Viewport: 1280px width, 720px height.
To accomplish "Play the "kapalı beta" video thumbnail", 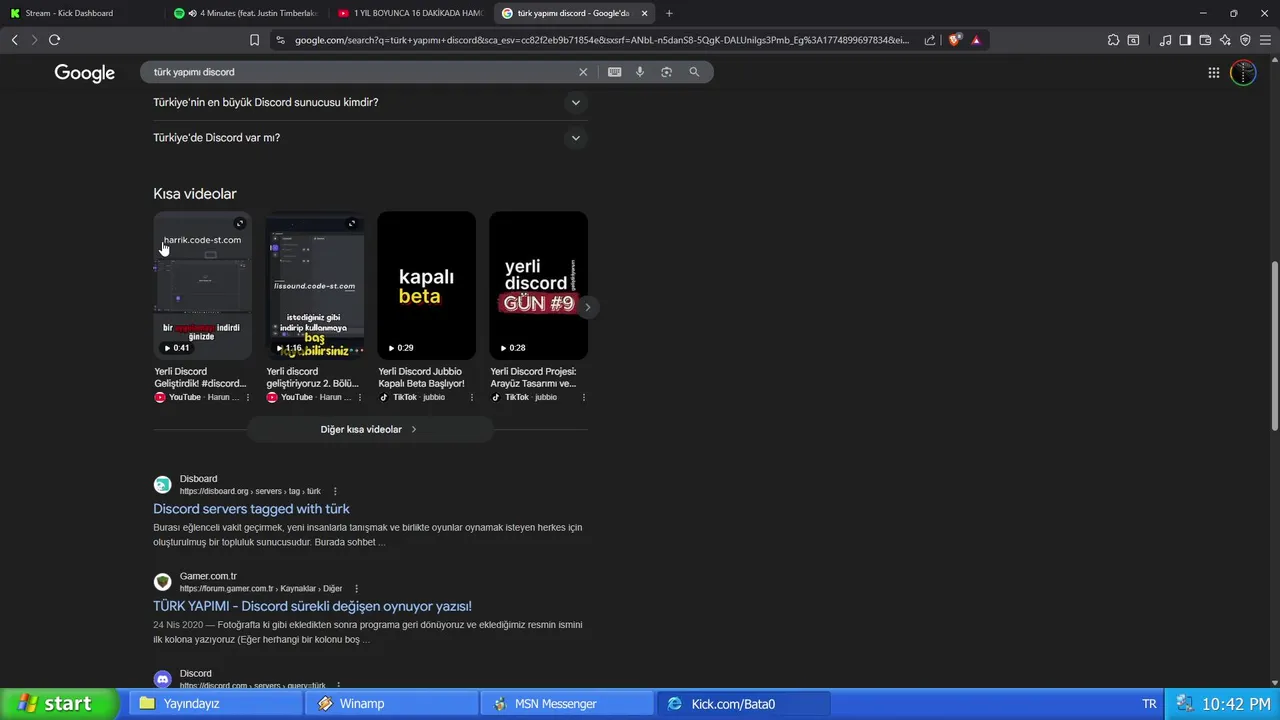I will [x=426, y=285].
